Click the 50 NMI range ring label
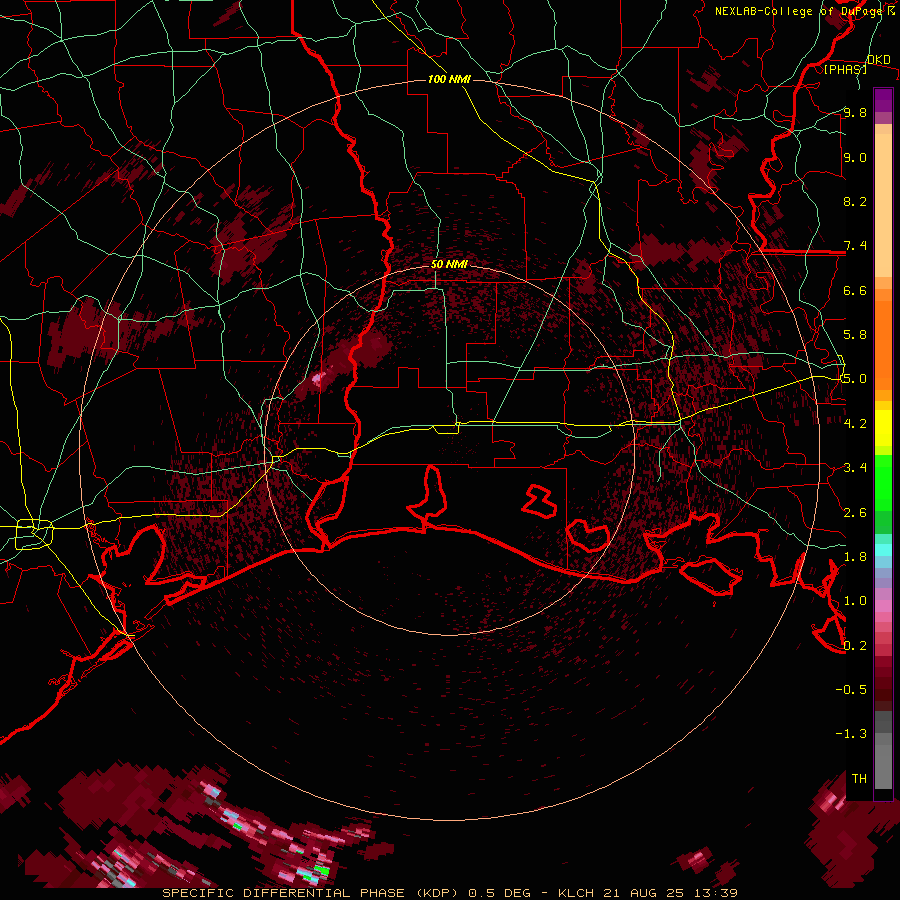 tap(449, 265)
